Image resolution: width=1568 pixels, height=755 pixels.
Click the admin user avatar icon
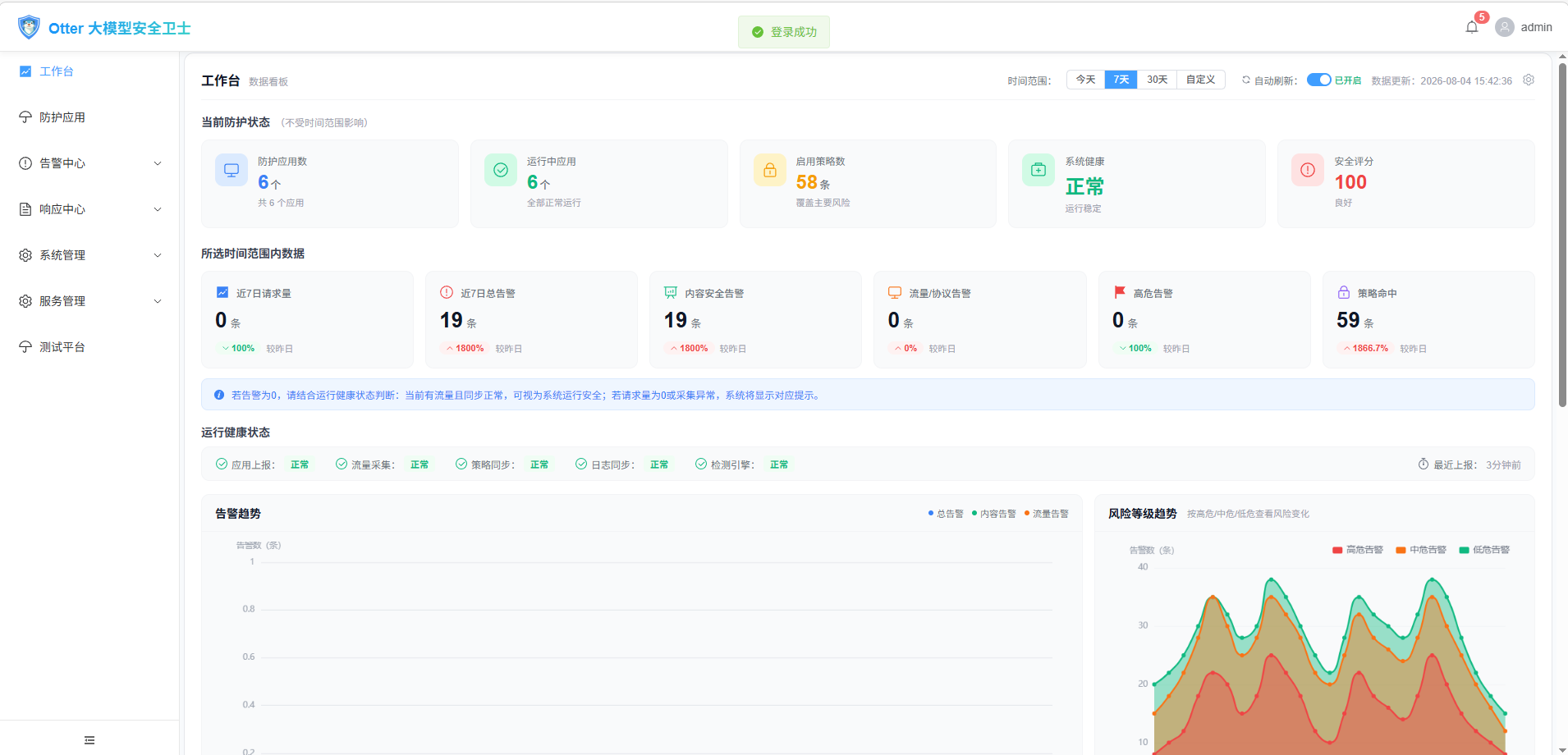click(1505, 27)
